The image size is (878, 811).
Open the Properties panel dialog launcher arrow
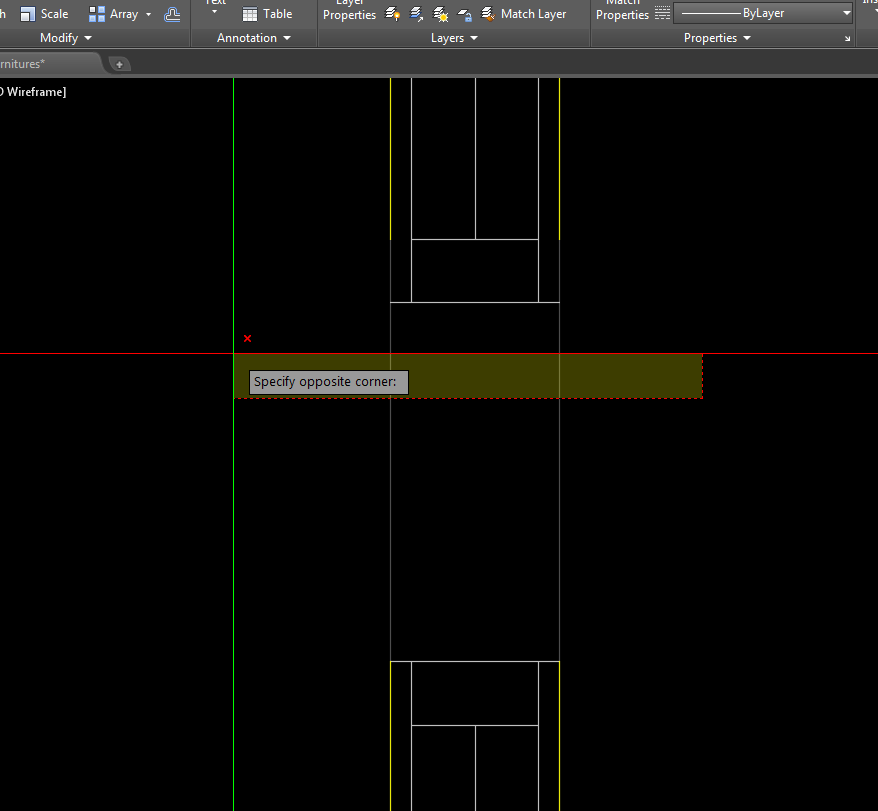(x=847, y=37)
